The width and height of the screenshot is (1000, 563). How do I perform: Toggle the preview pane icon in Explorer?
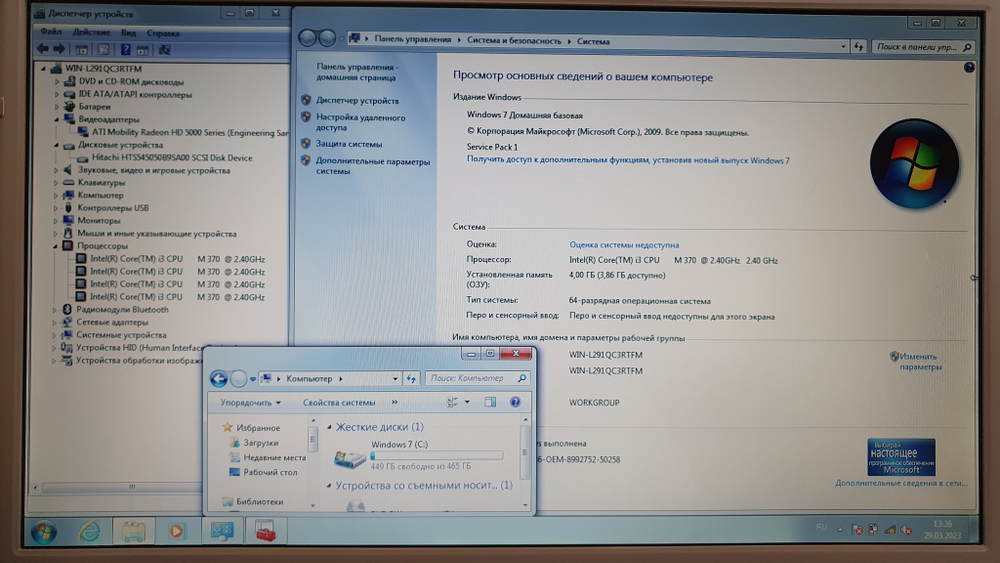pos(490,402)
